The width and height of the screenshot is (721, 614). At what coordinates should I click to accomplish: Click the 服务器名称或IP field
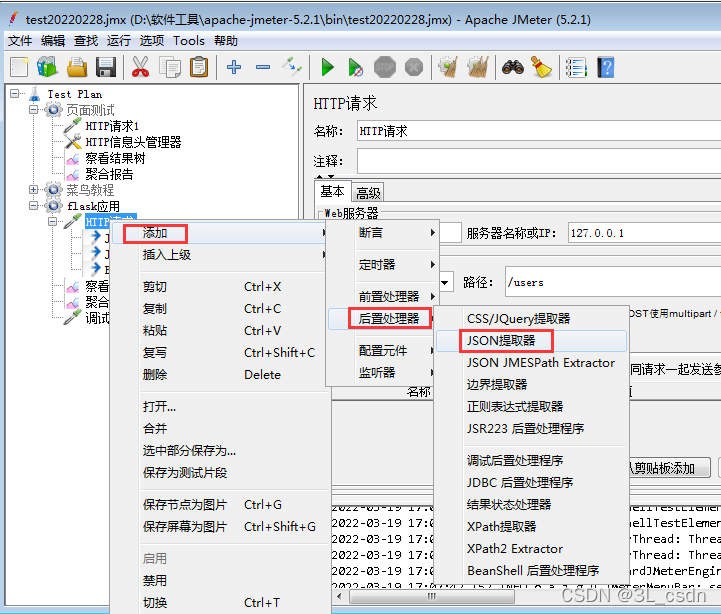coord(644,233)
